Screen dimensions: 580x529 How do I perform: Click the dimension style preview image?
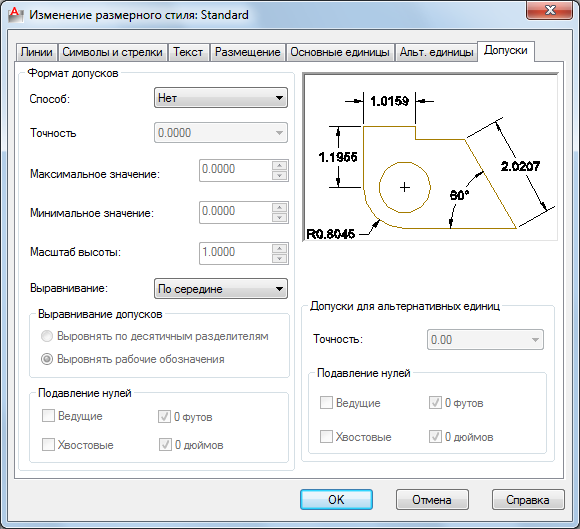click(x=430, y=157)
